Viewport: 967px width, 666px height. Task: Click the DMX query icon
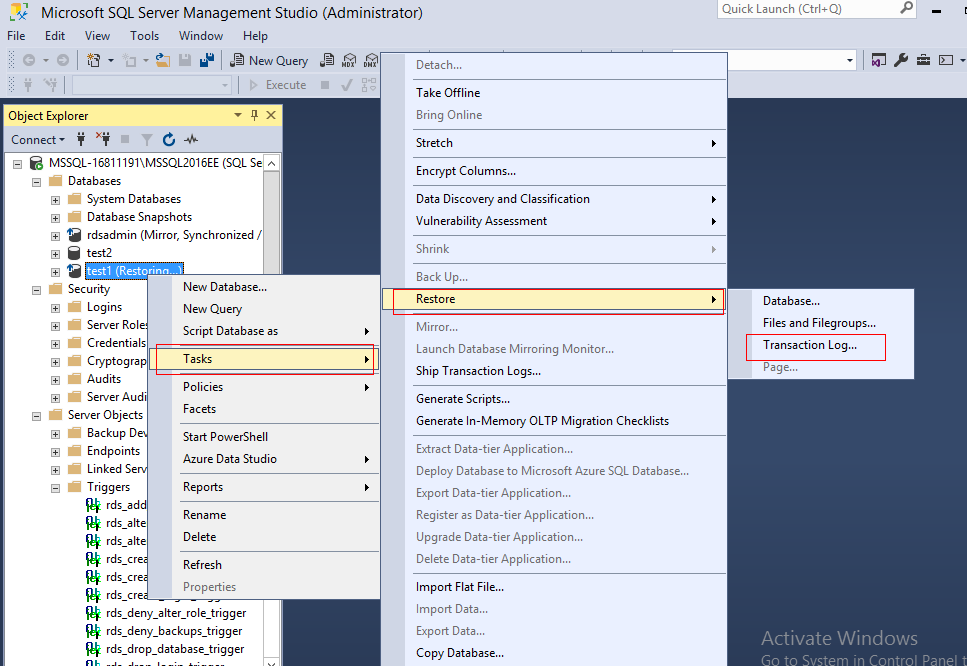click(x=371, y=60)
